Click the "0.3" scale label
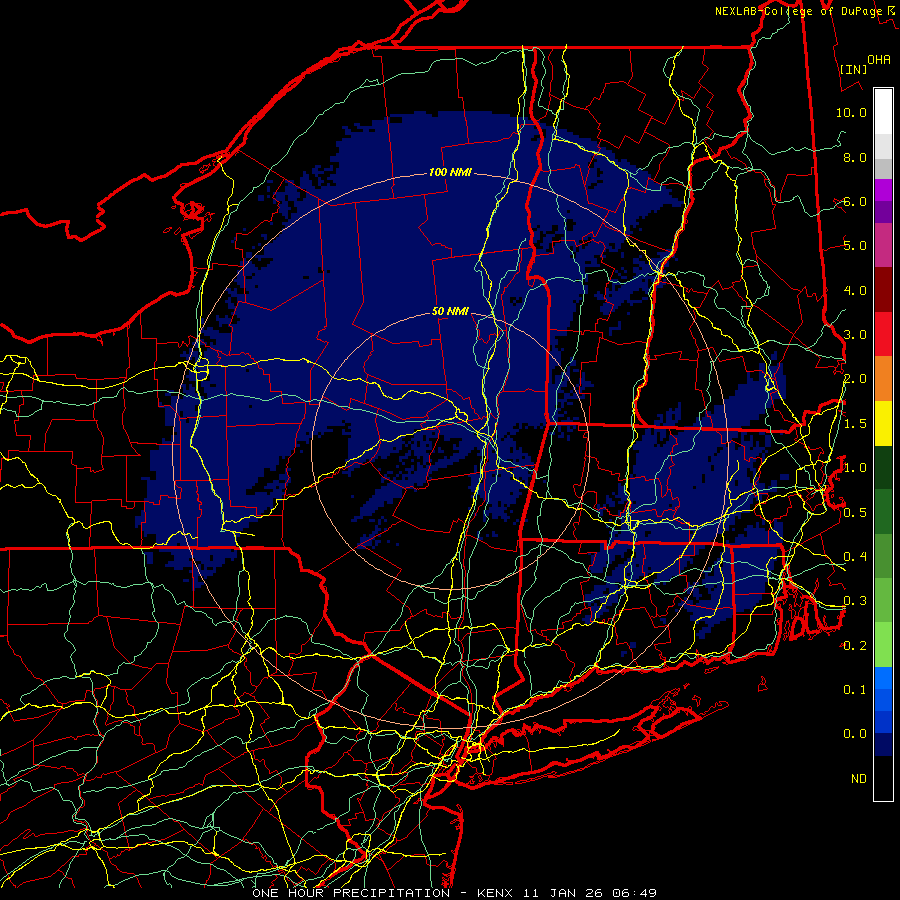Viewport: 900px width, 900px height. coord(855,601)
